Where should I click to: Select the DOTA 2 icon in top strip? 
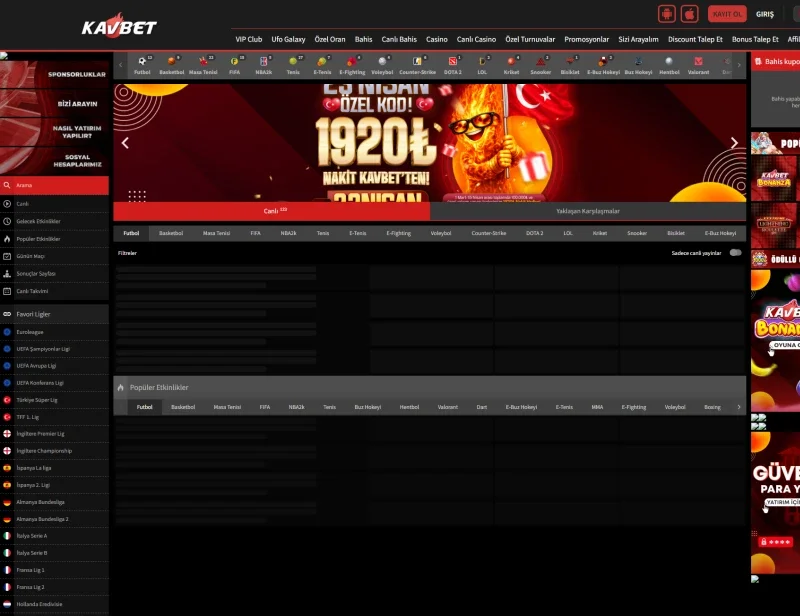click(453, 61)
